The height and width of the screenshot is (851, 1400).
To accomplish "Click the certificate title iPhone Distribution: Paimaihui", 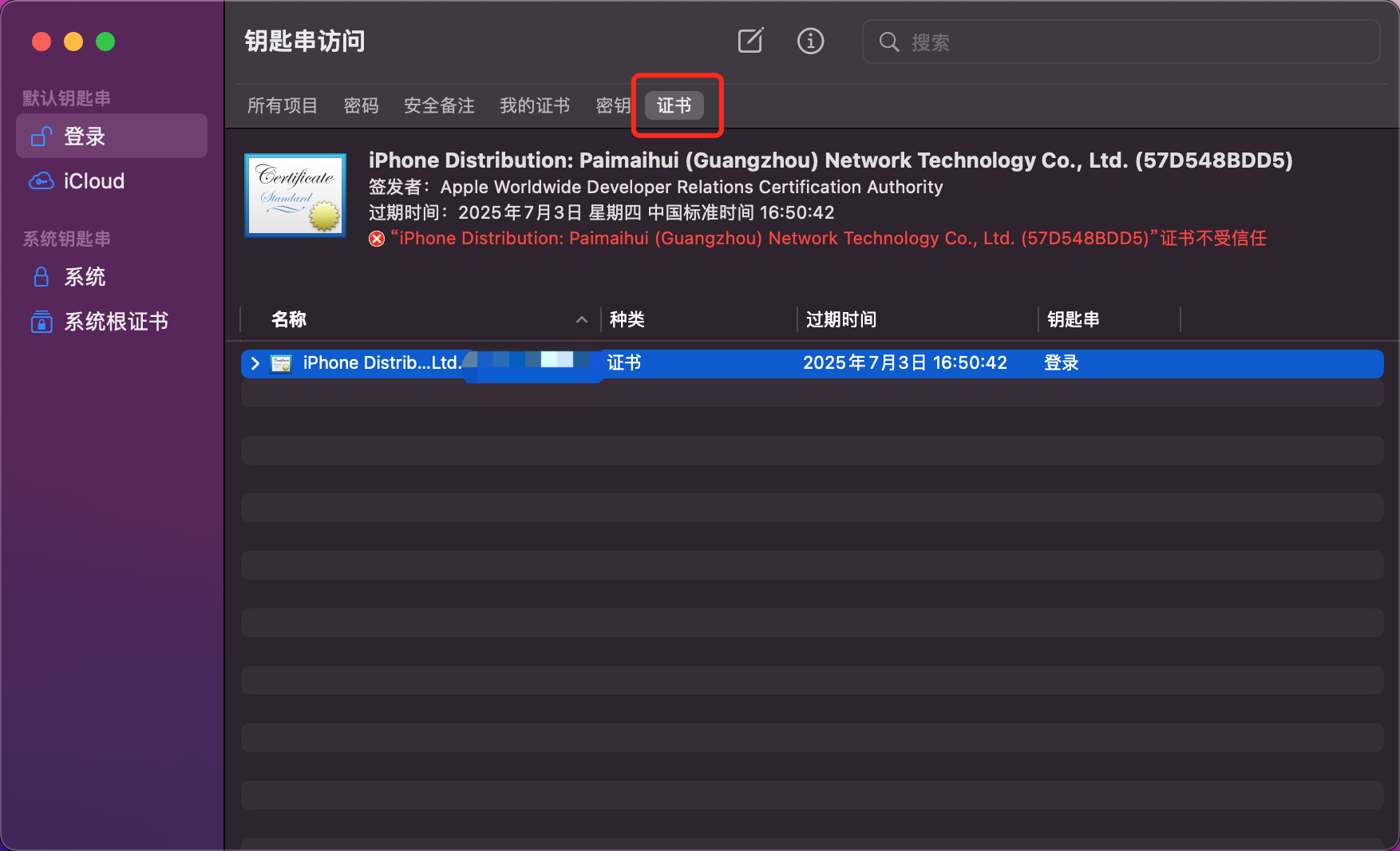I will 831,160.
